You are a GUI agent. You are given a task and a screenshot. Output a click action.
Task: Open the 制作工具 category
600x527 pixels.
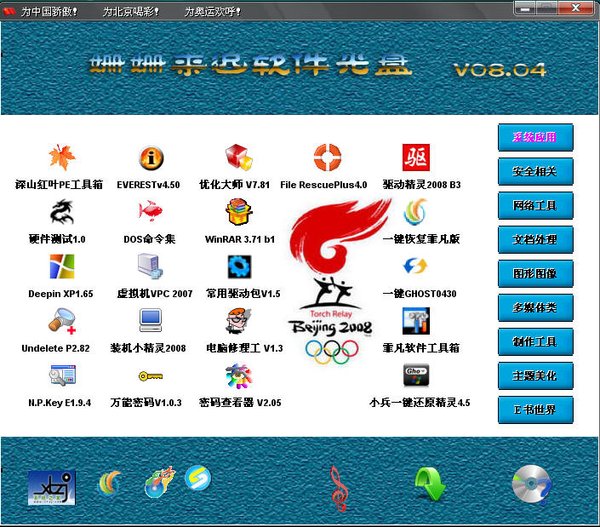tap(535, 341)
